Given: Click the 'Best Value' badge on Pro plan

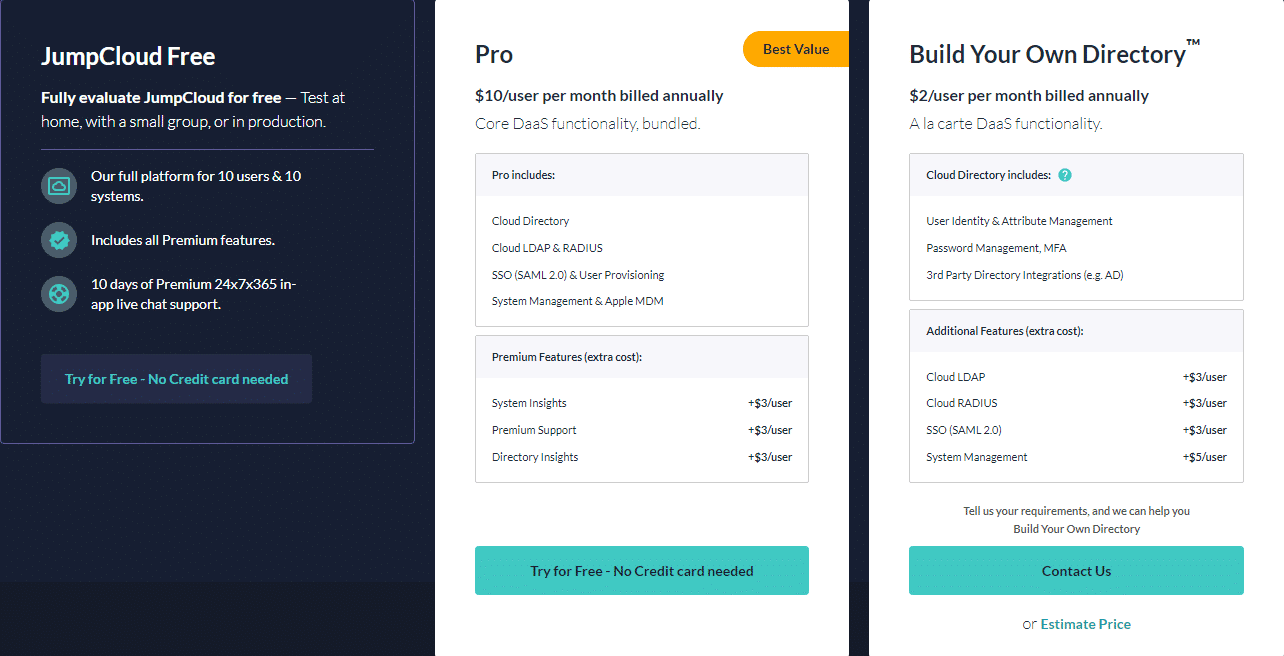Looking at the screenshot, I should pyautogui.click(x=795, y=48).
